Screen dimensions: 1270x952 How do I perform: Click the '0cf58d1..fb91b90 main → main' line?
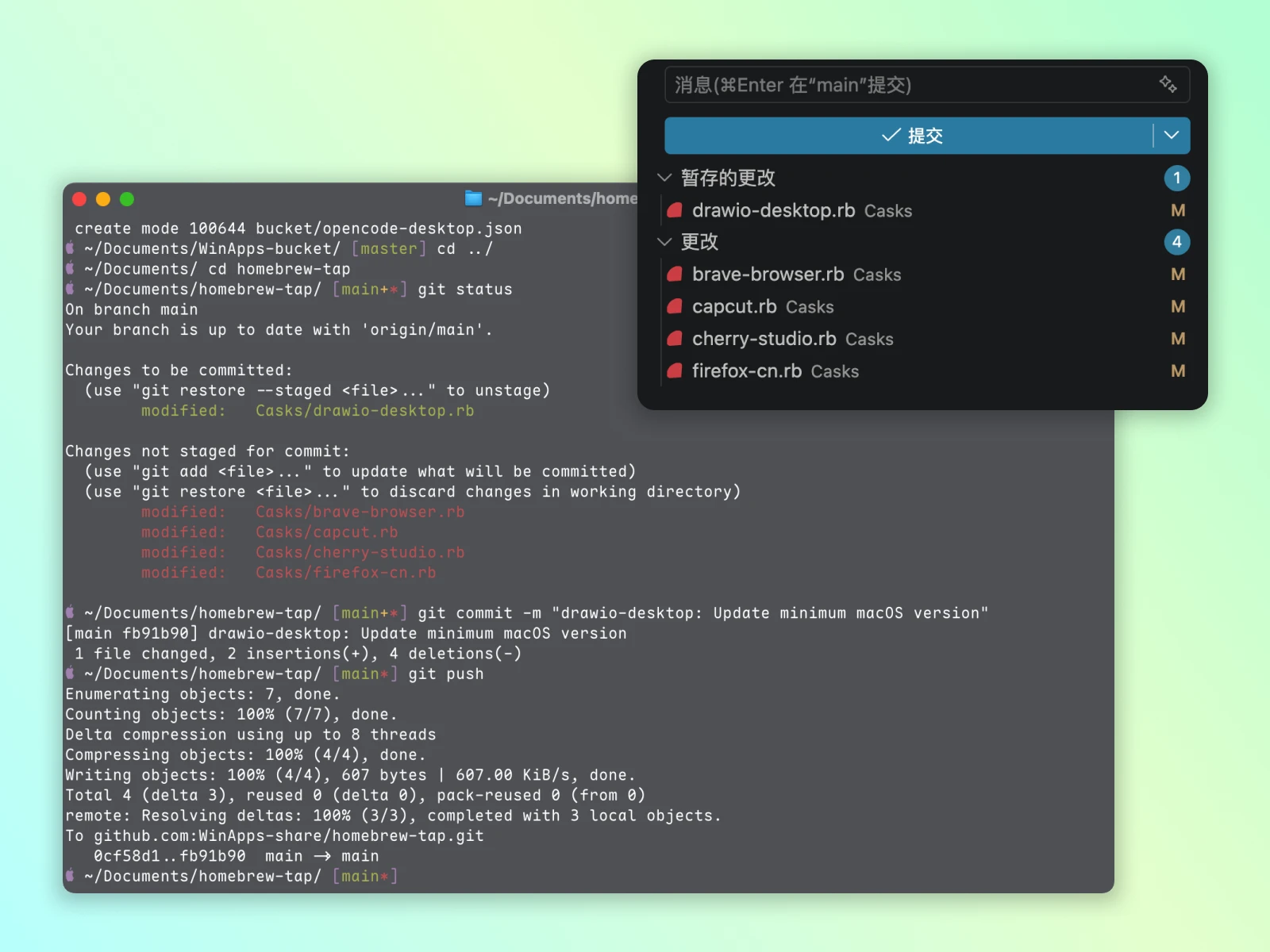click(237, 857)
